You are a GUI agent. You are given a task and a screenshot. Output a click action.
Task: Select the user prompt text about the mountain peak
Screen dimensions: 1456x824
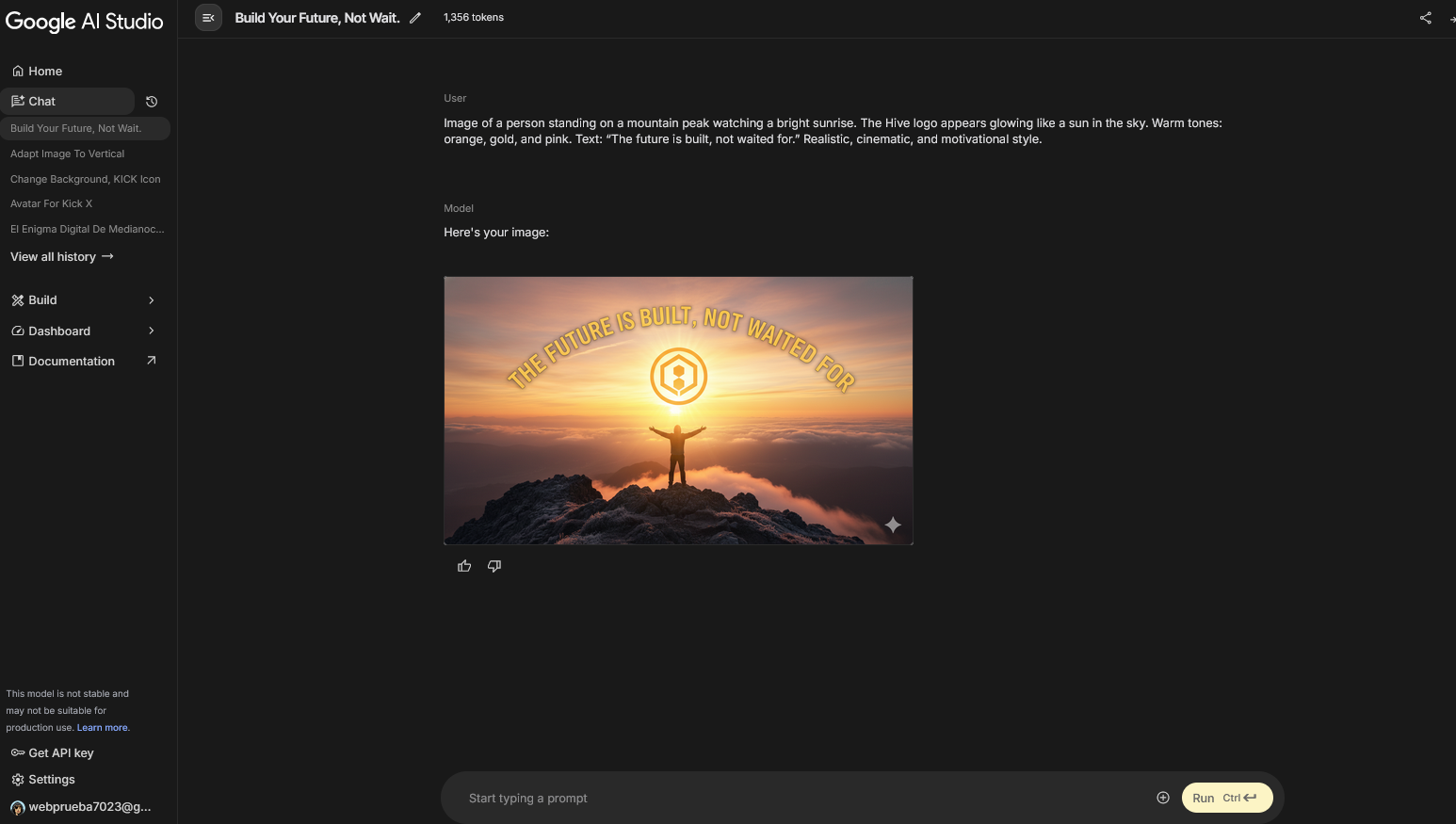click(833, 131)
